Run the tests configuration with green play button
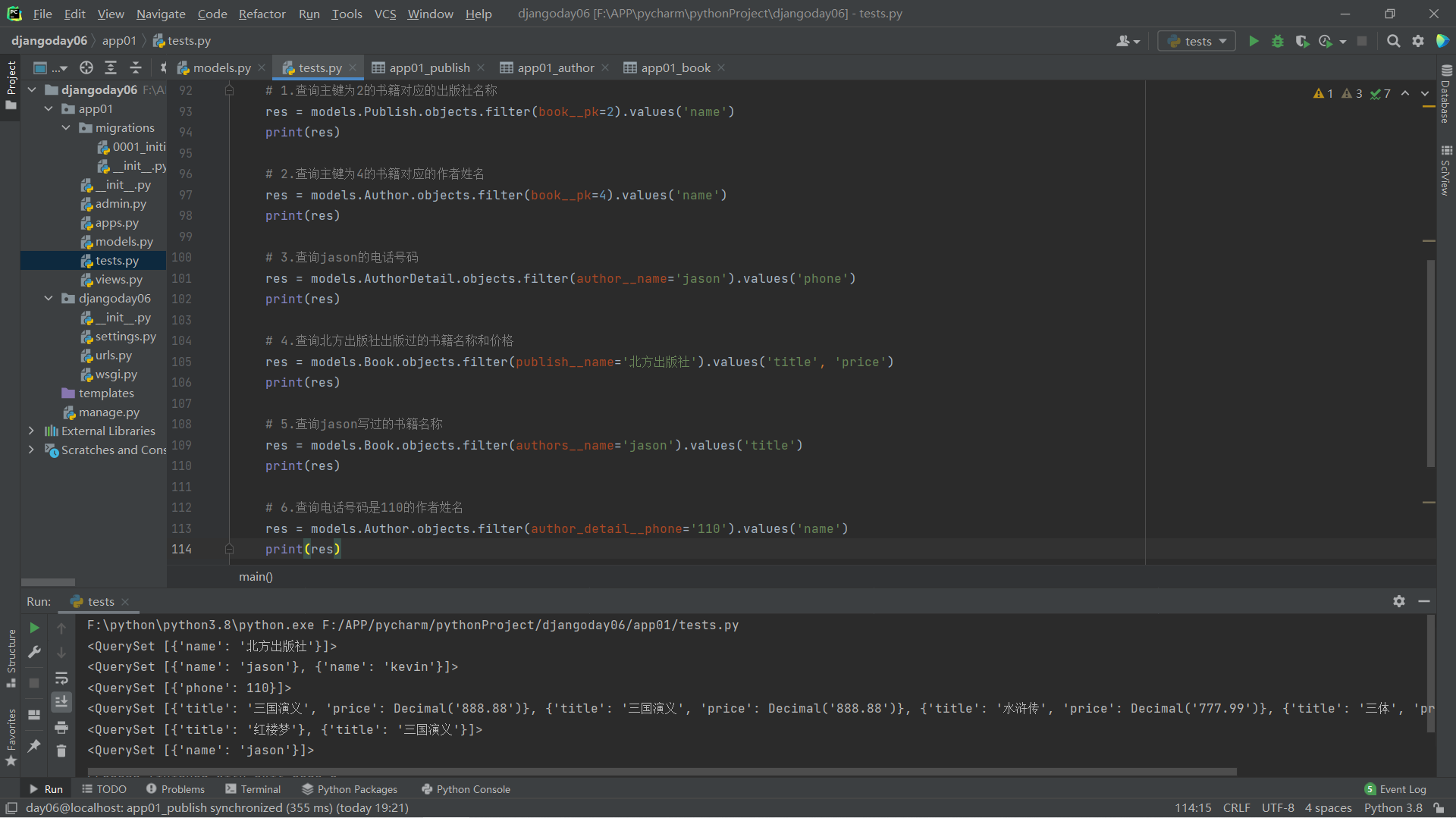This screenshot has width=1456, height=818. pos(1254,41)
